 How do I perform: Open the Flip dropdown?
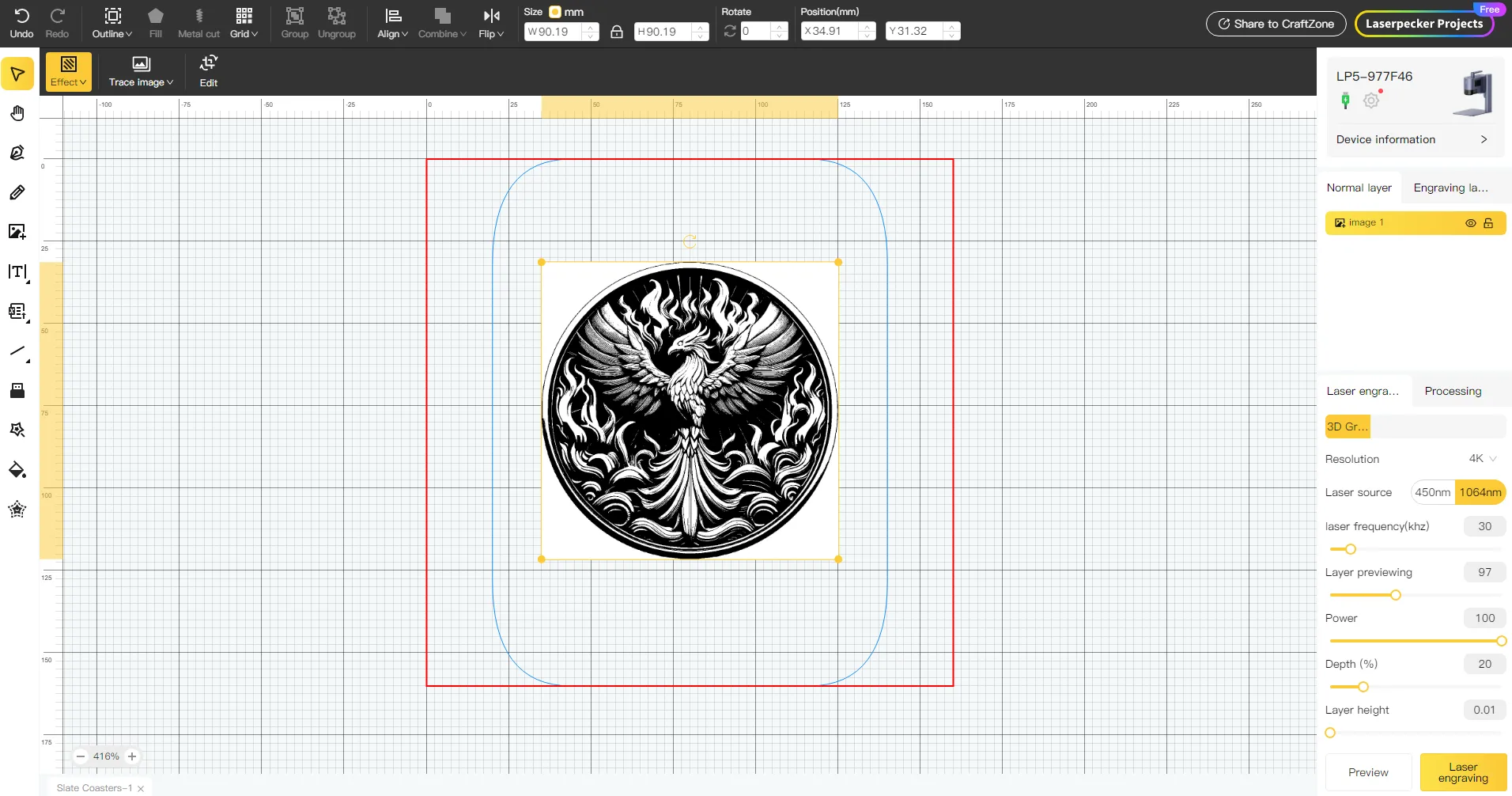(491, 23)
